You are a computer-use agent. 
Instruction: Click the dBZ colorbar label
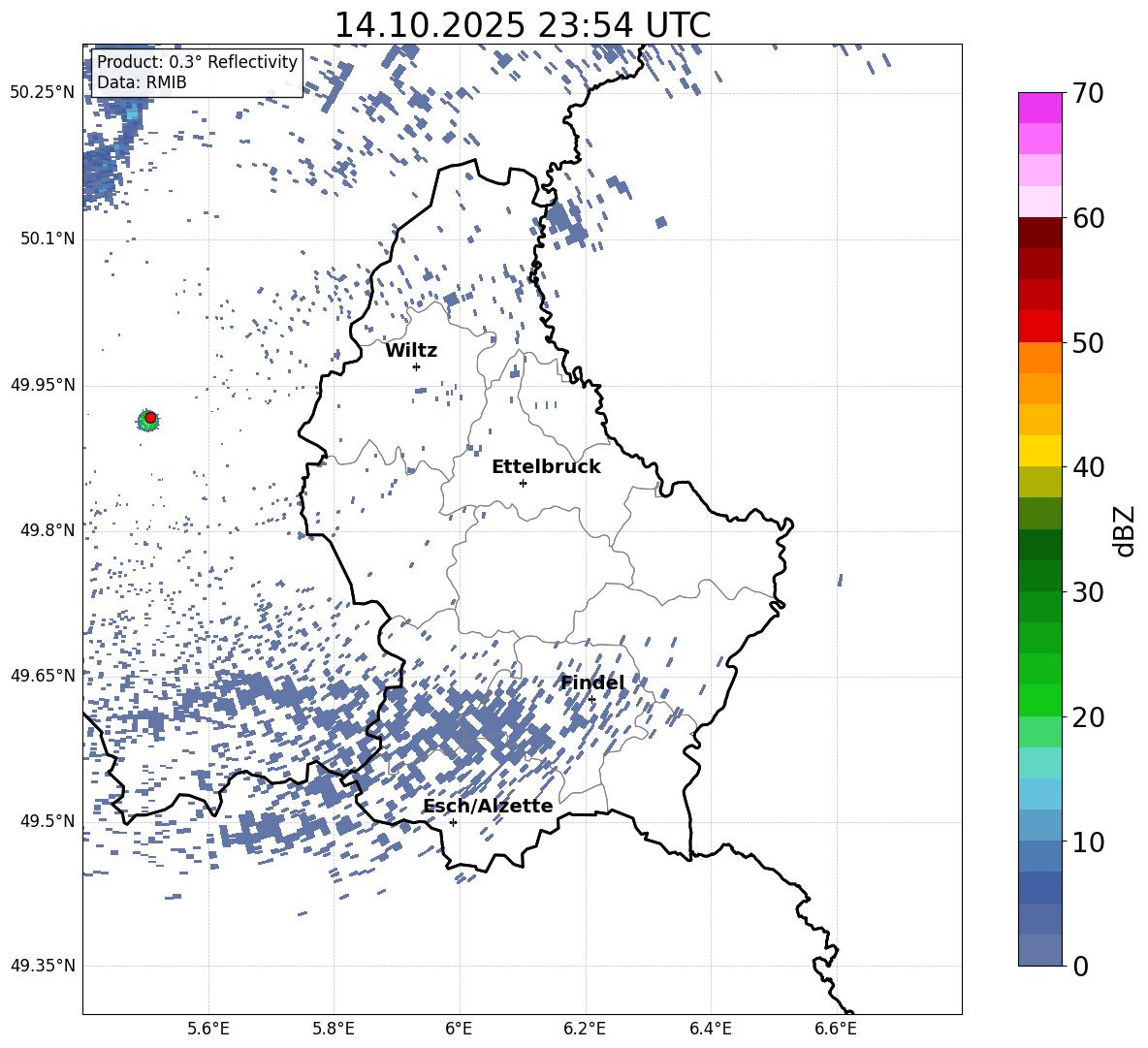coord(1125,530)
